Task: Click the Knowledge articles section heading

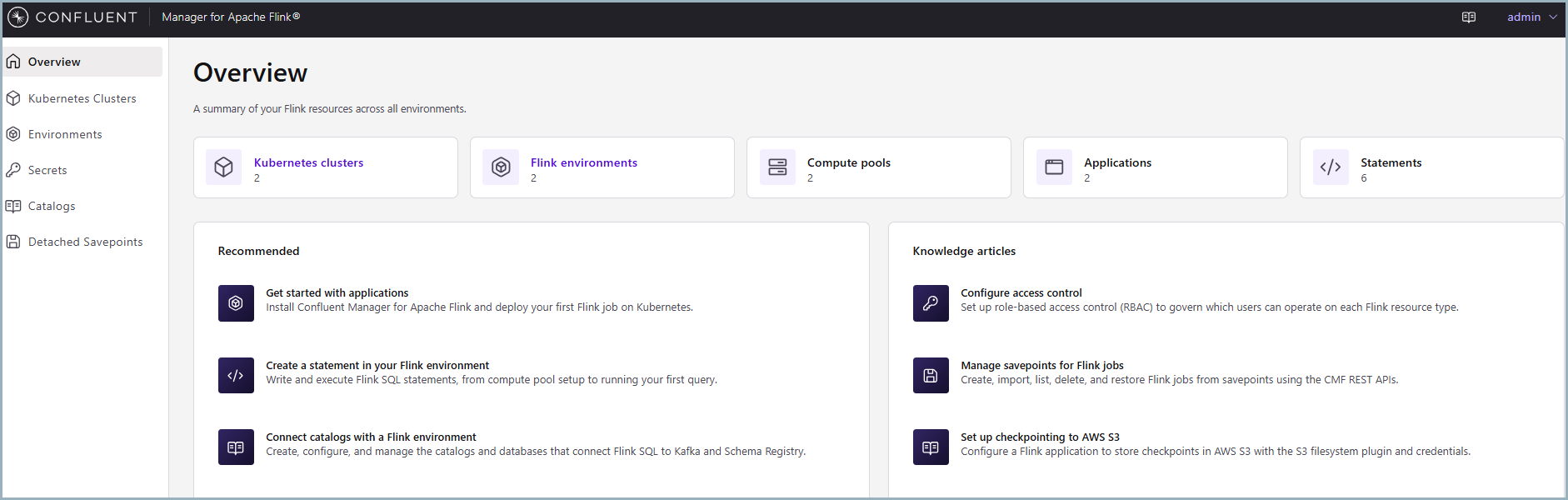Action: (964, 251)
